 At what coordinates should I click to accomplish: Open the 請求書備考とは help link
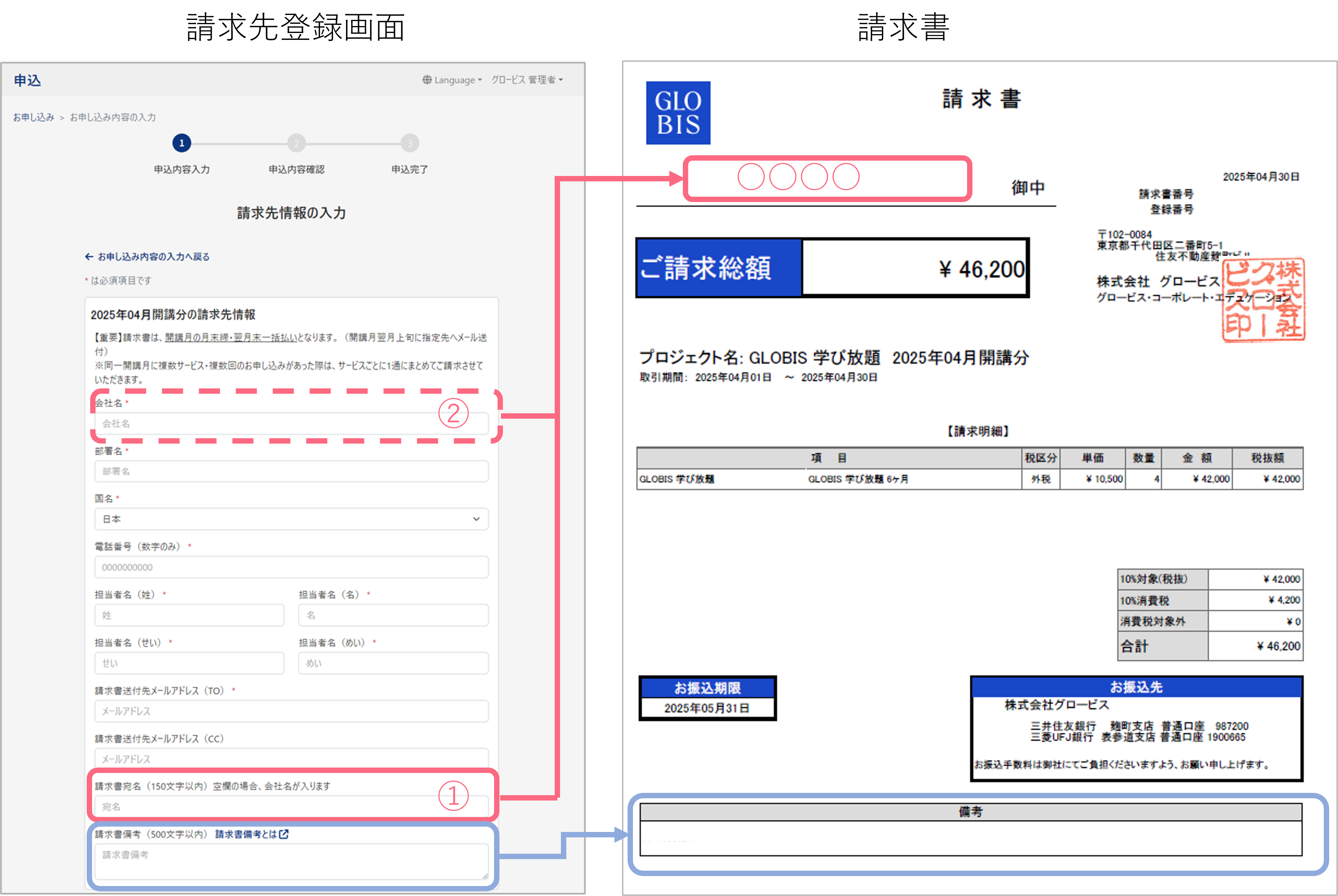252,834
